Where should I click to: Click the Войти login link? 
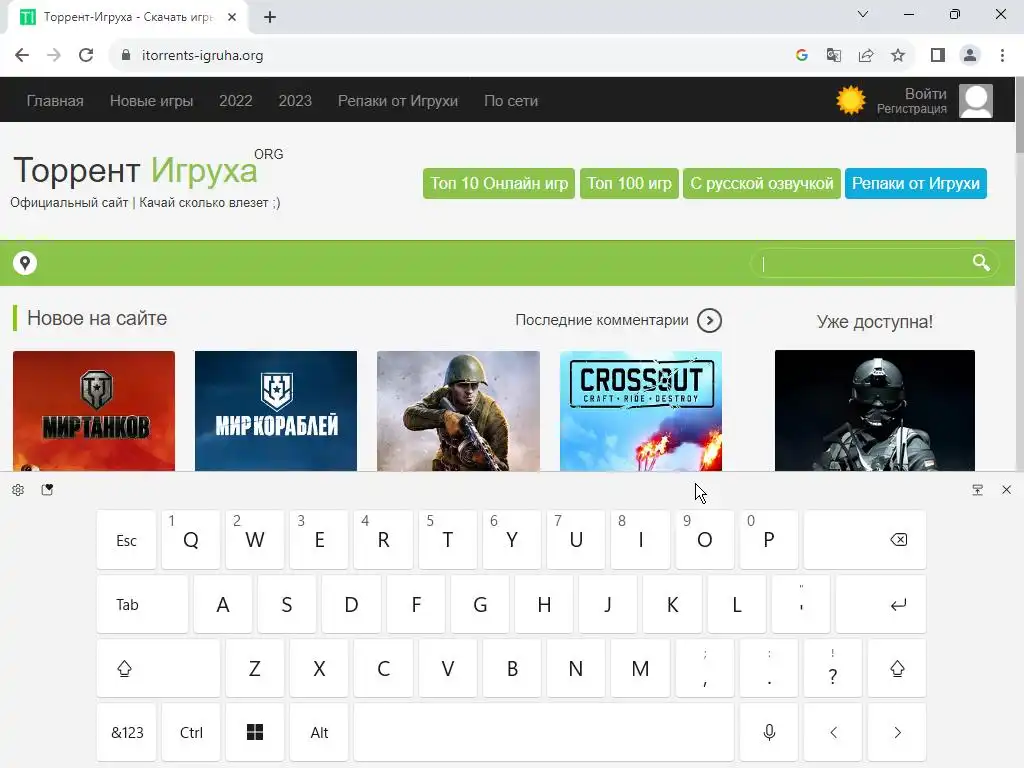[925, 93]
